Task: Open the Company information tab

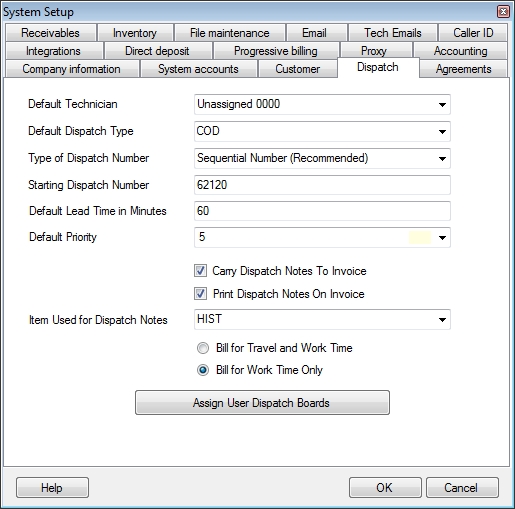Action: click(x=71, y=69)
